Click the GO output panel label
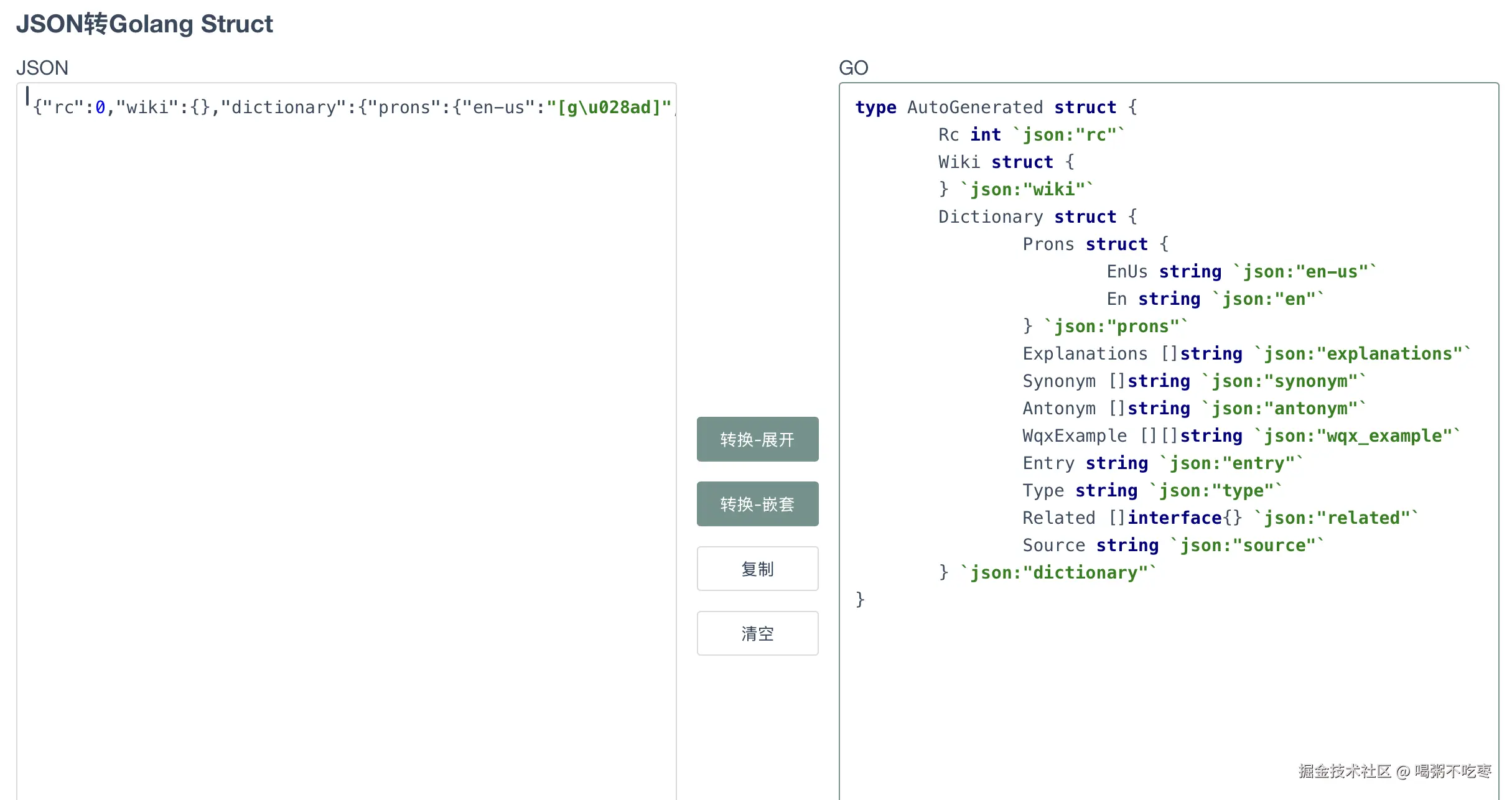The height and width of the screenshot is (800, 1512). pos(853,68)
